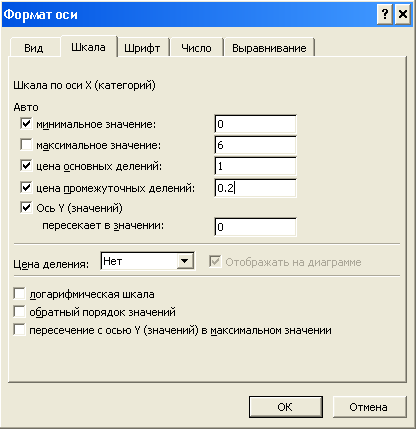This screenshot has width=416, height=429.
Task: Enable максимальное значение auto checkbox
Action: click(26, 145)
